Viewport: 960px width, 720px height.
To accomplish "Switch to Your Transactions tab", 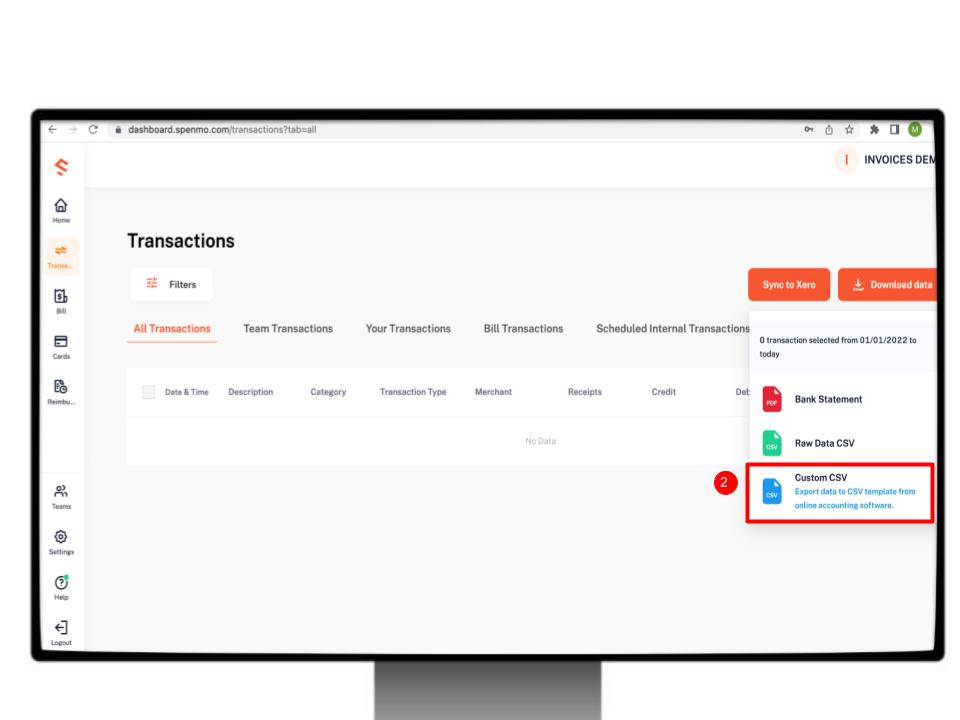I will click(x=408, y=329).
